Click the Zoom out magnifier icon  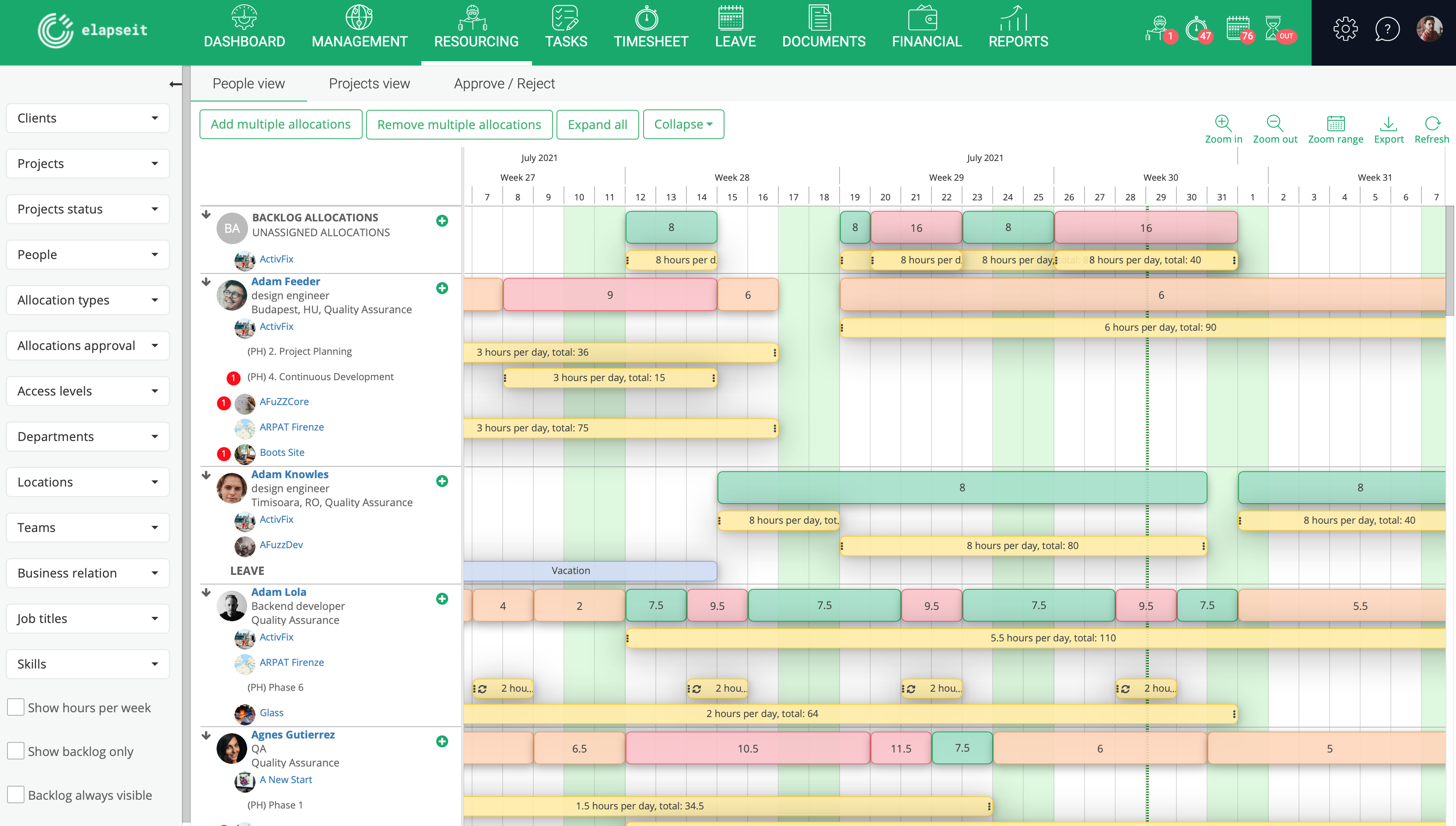[x=1274, y=124]
